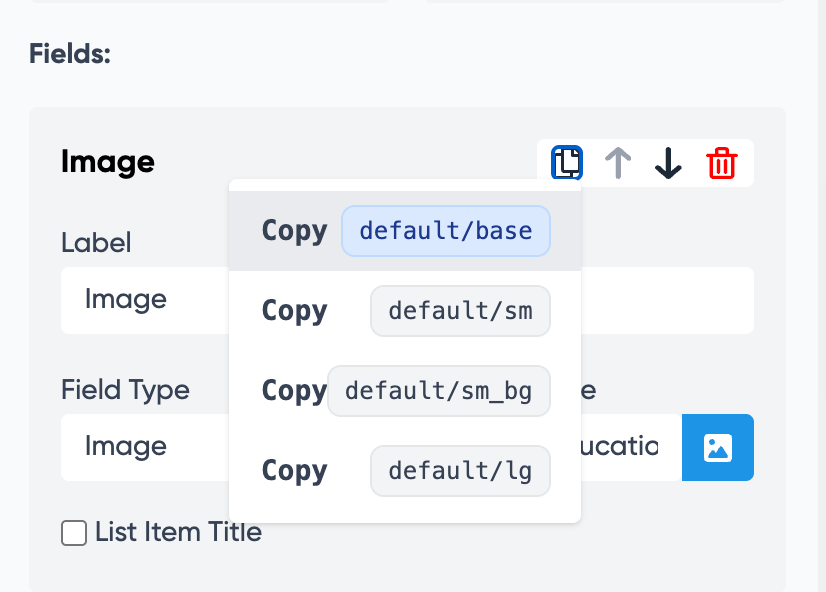Move the Image field up
The width and height of the screenshot is (826, 592).
(x=619, y=163)
